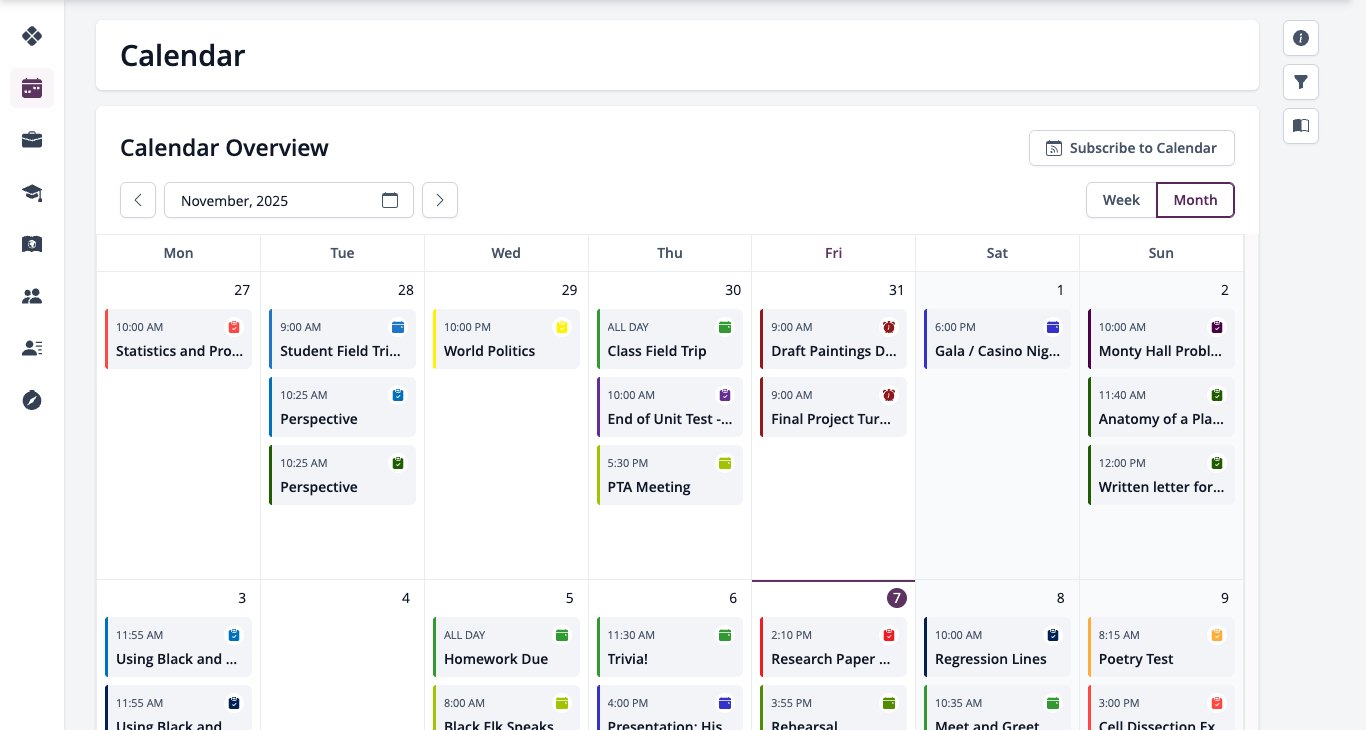Go to previous month with left chevron
The image size is (1366, 730).
coord(138,200)
